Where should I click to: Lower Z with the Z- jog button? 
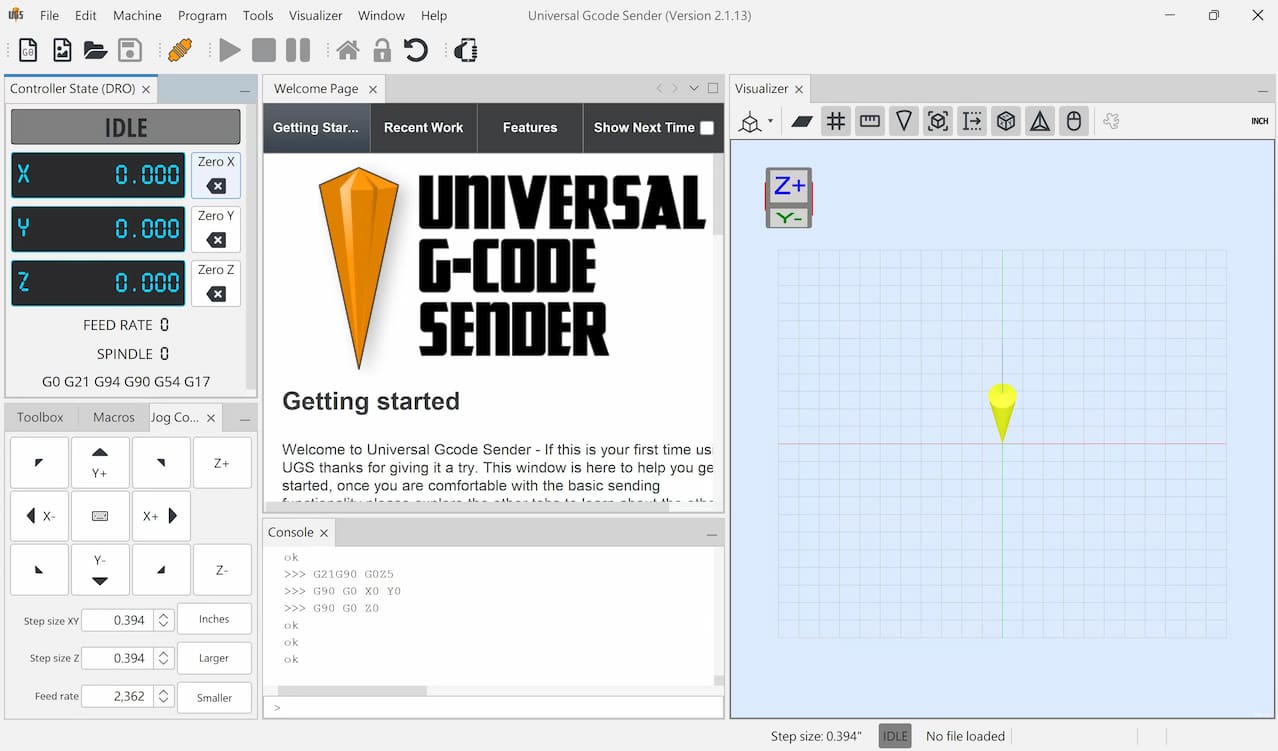[x=222, y=570]
